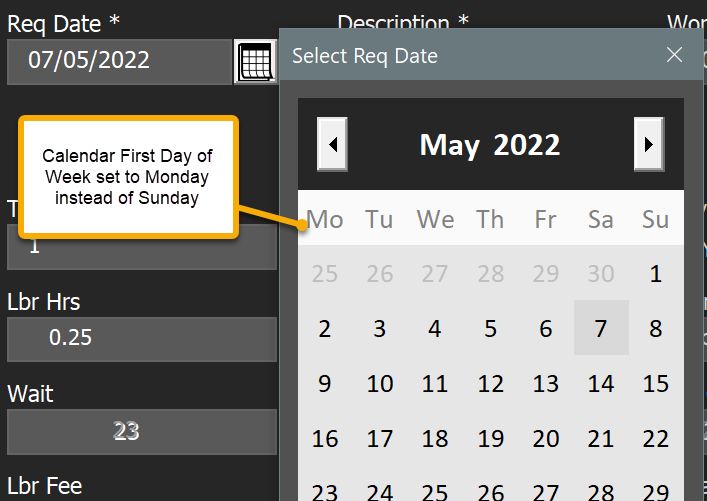Click May 12 in the calendar
Screen dimensions: 707x501
pos(490,383)
